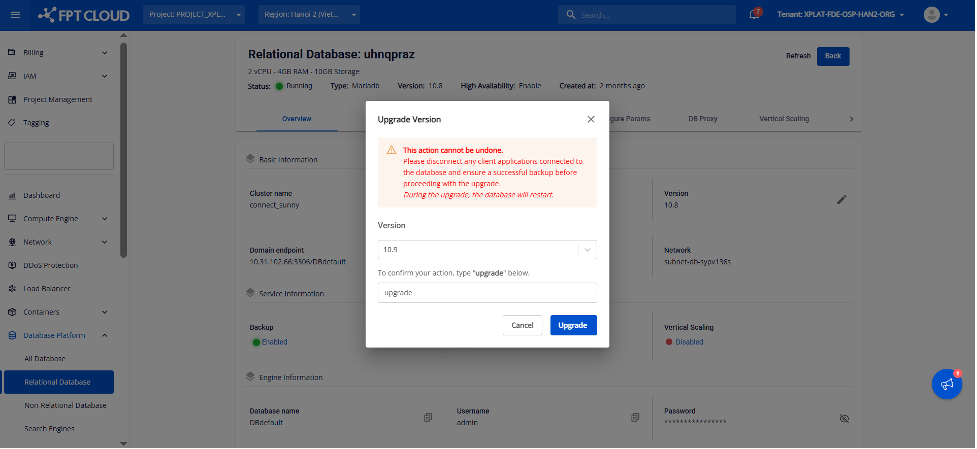Click the blue Upgrade button
Image resolution: width=977 pixels, height=449 pixels.
pyautogui.click(x=573, y=325)
